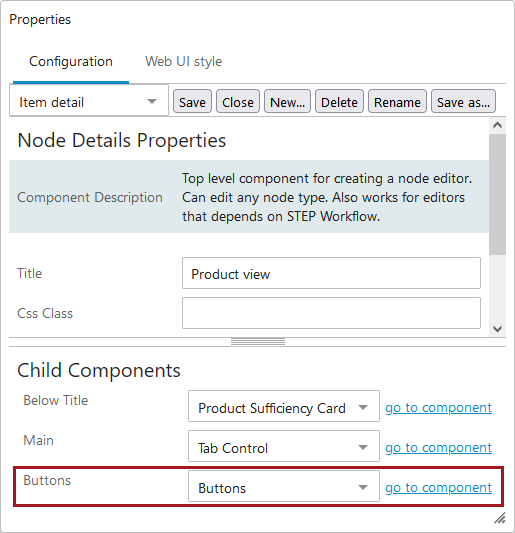
Task: Click the vertical scrollbar thumb
Action: pos(497,194)
